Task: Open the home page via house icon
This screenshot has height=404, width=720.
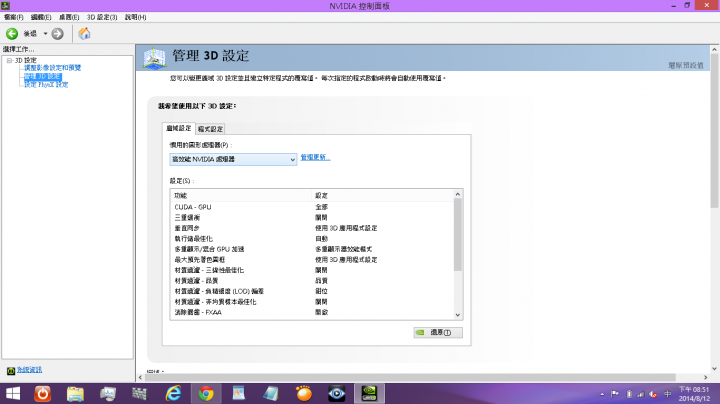Action: pos(84,34)
